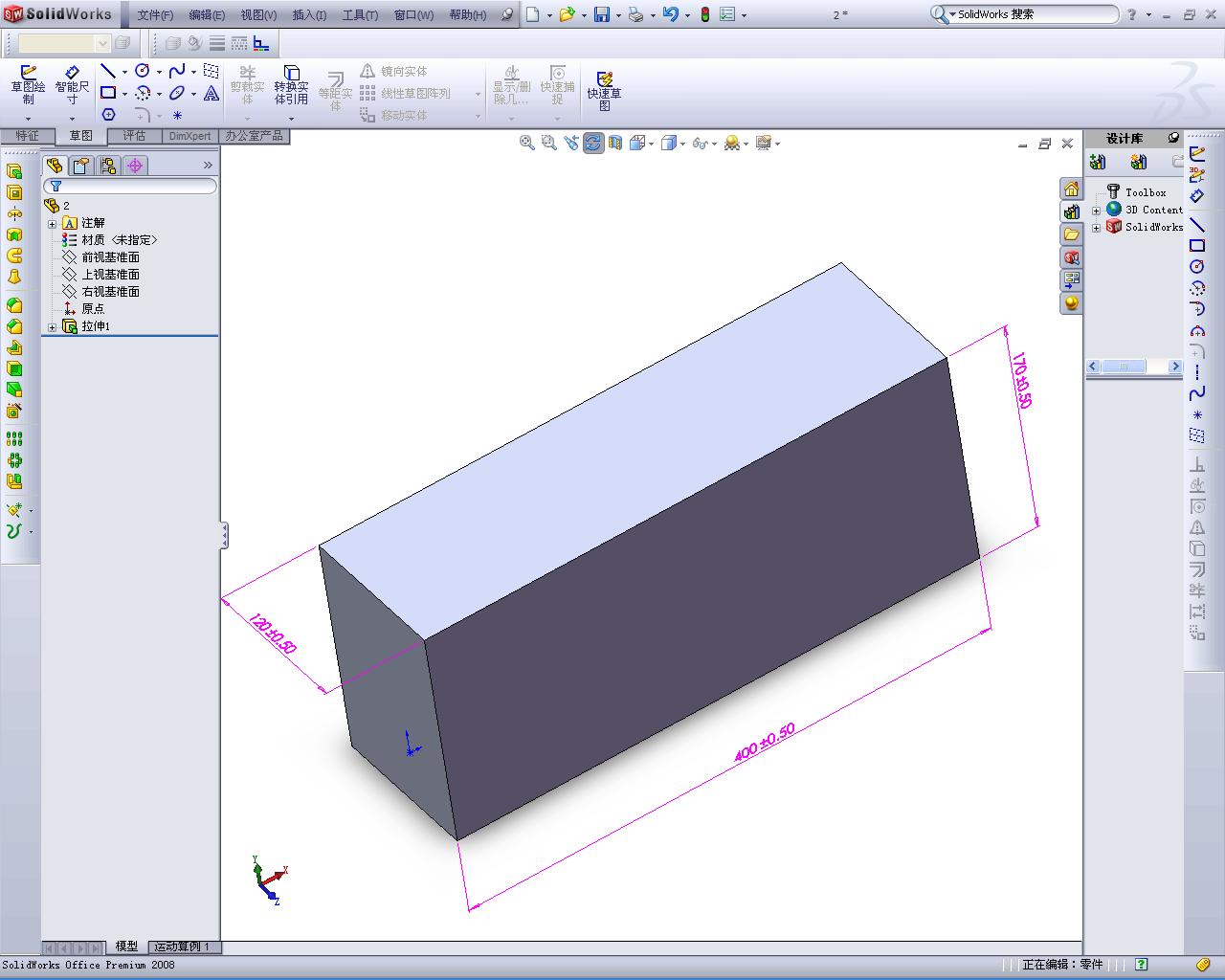Open the 工具(T) menu
1225x980 pixels.
coord(360,14)
